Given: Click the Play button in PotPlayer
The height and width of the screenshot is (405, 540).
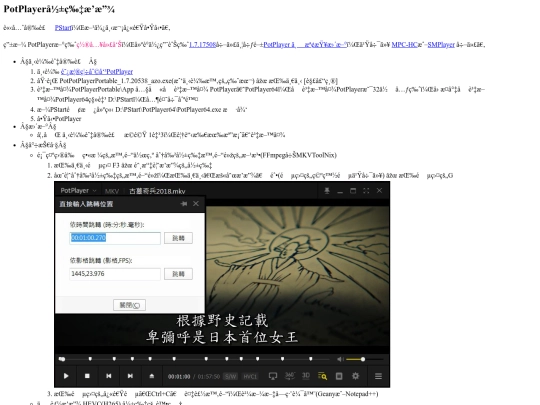Looking at the screenshot, I should pos(66,376).
